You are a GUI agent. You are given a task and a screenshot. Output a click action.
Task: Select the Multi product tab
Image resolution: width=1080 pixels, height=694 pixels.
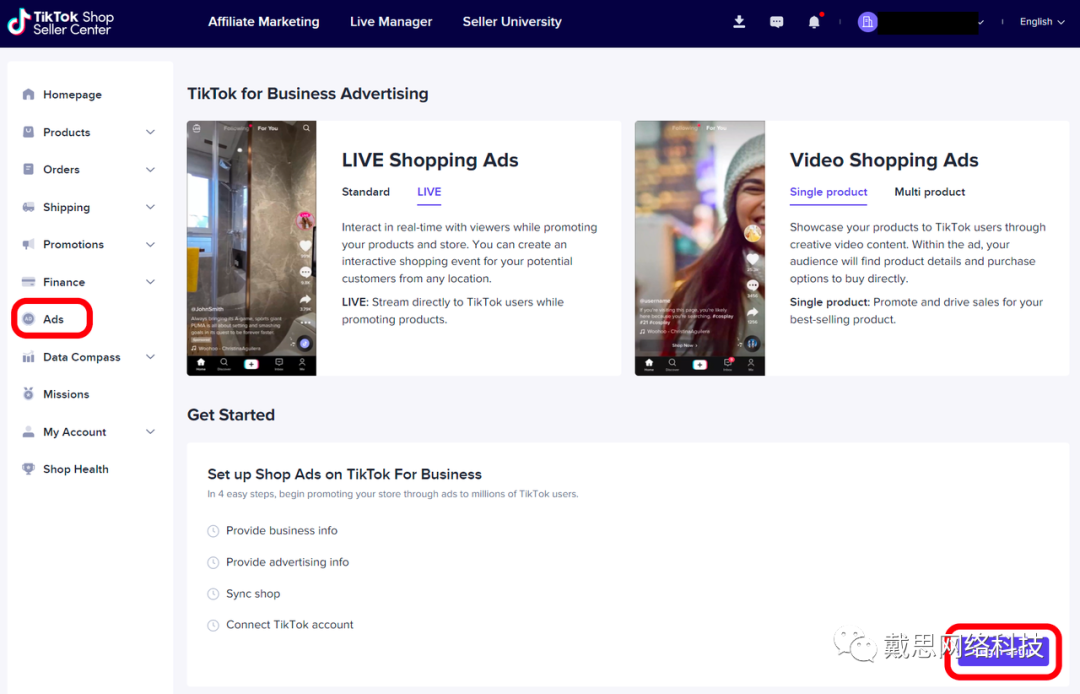point(930,192)
